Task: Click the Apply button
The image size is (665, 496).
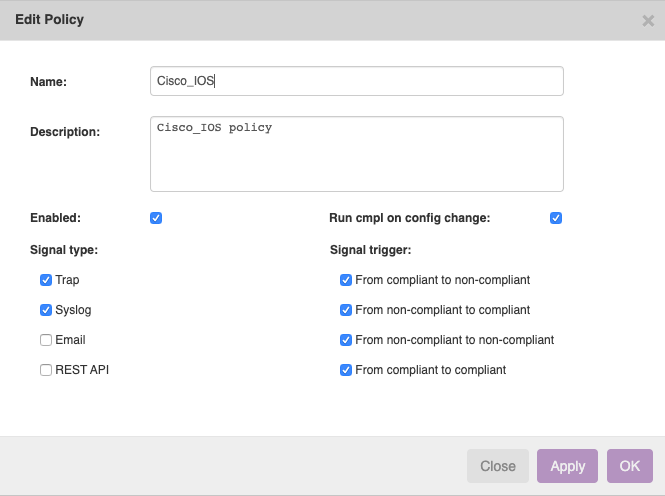Action: [x=568, y=466]
